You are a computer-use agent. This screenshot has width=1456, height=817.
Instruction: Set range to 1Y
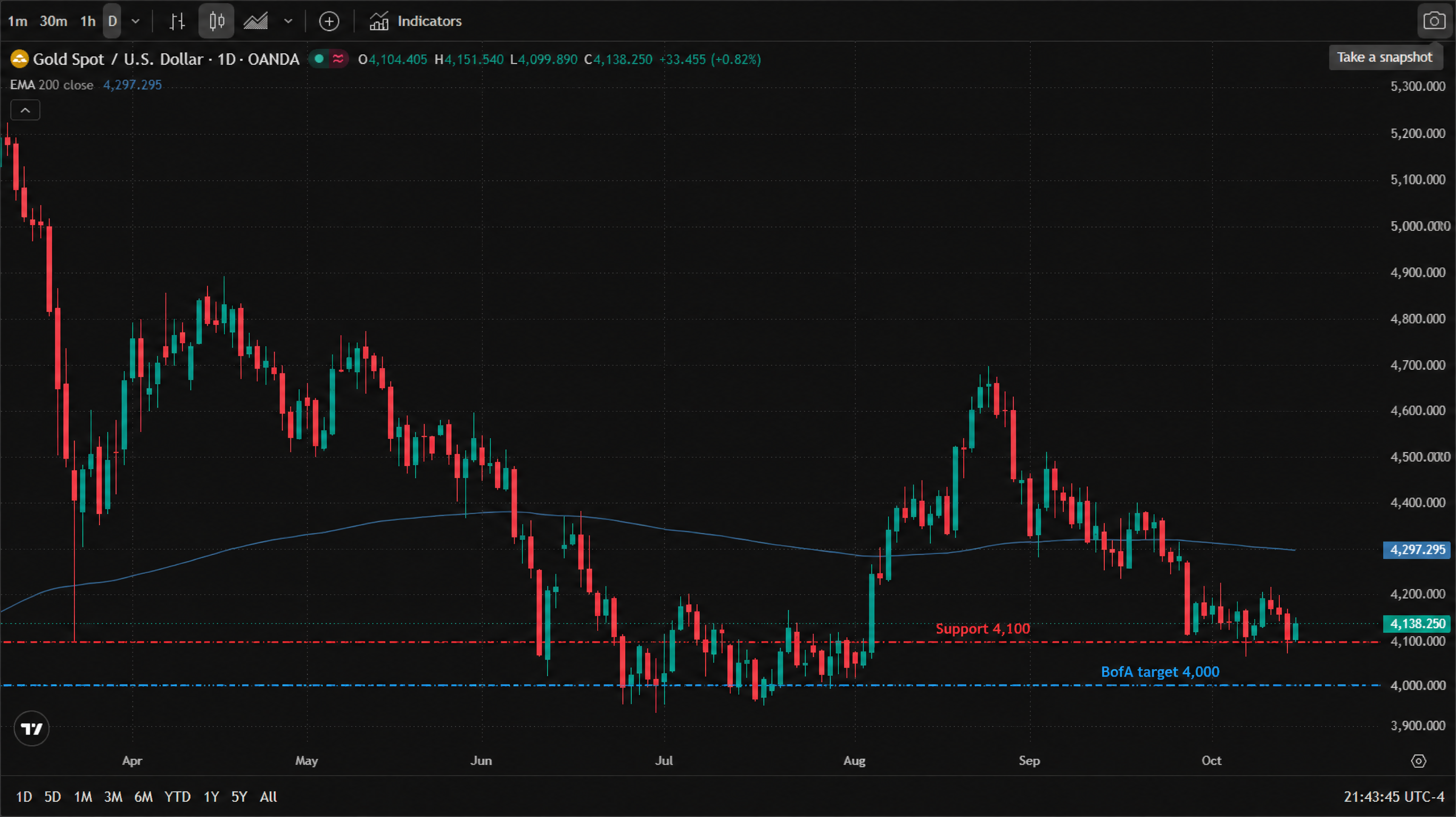211,797
